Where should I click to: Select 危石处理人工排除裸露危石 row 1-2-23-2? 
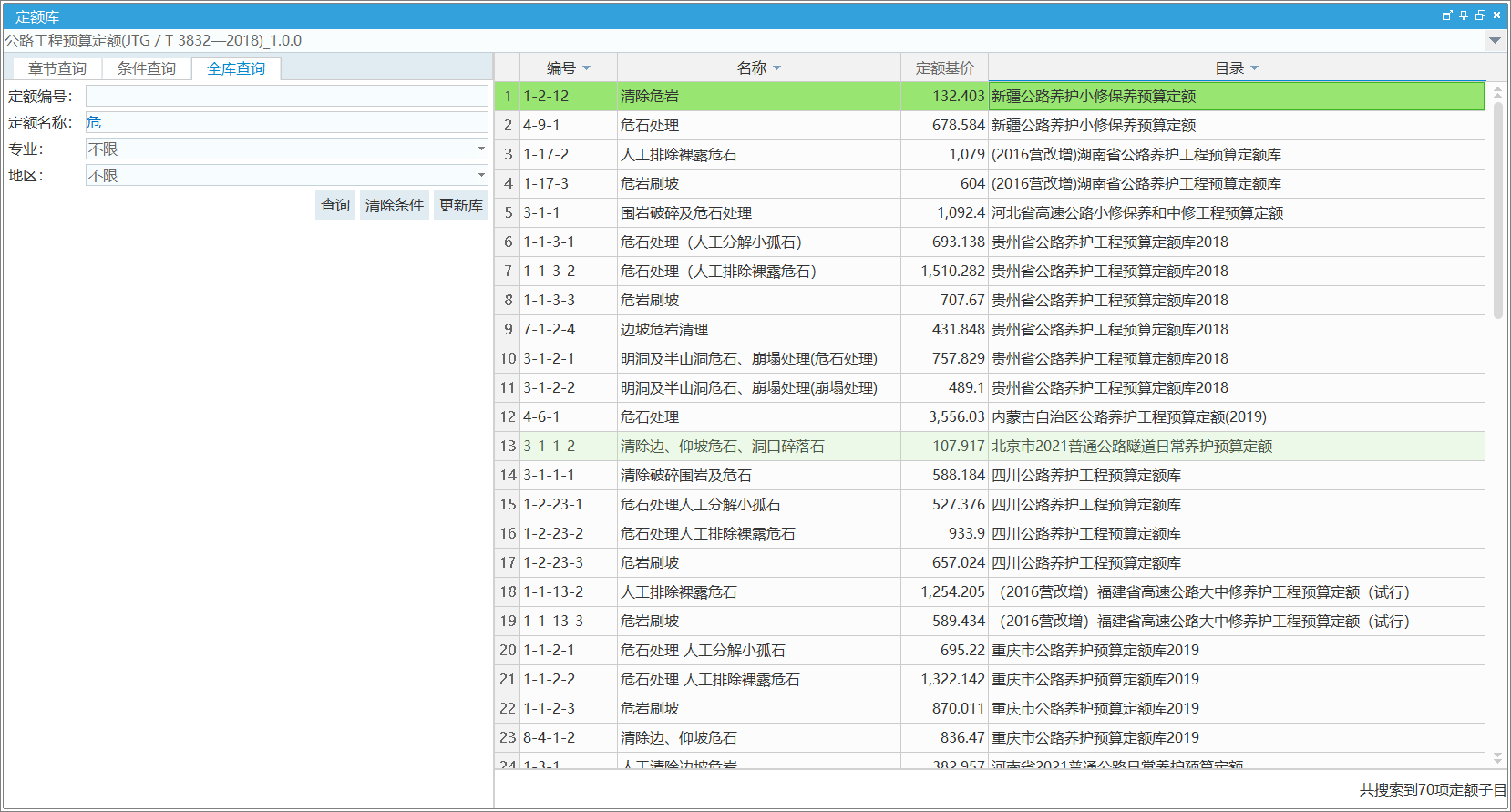(x=989, y=533)
